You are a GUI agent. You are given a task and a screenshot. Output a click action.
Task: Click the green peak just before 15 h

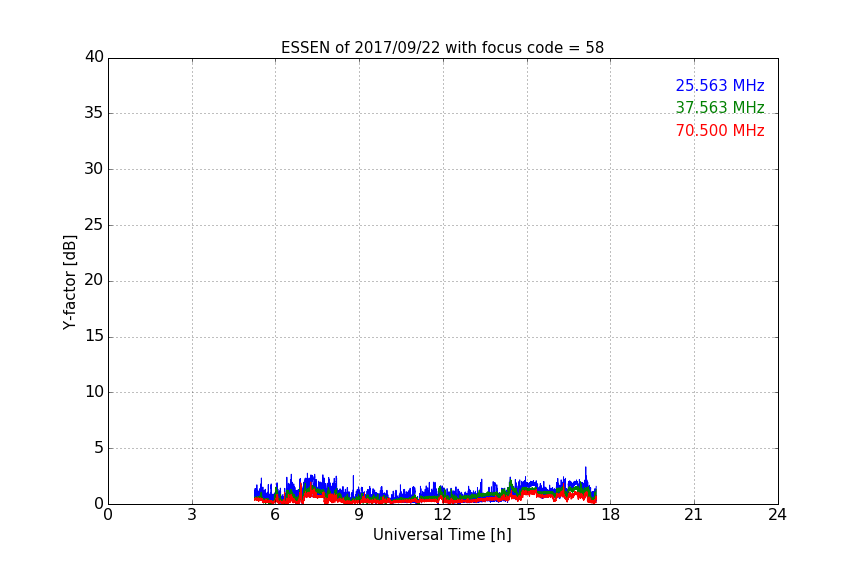click(x=510, y=480)
